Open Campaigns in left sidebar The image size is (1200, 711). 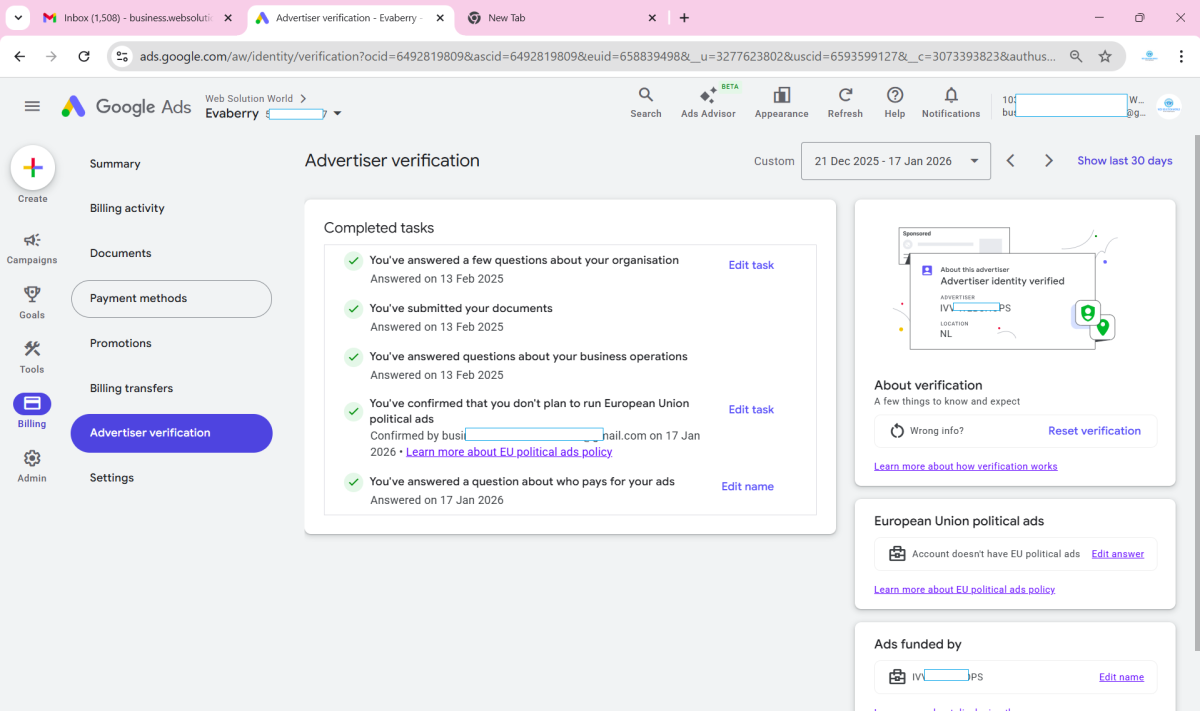32,247
